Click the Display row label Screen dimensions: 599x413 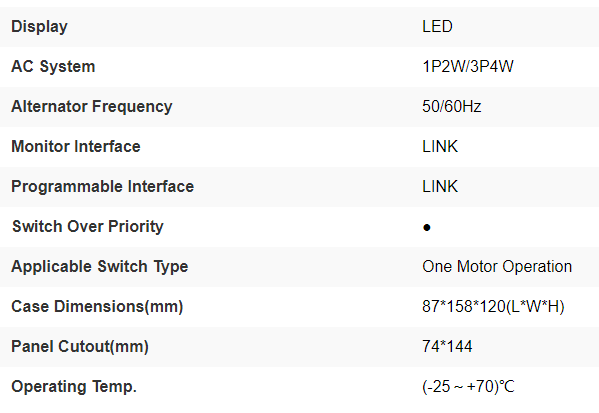(39, 27)
